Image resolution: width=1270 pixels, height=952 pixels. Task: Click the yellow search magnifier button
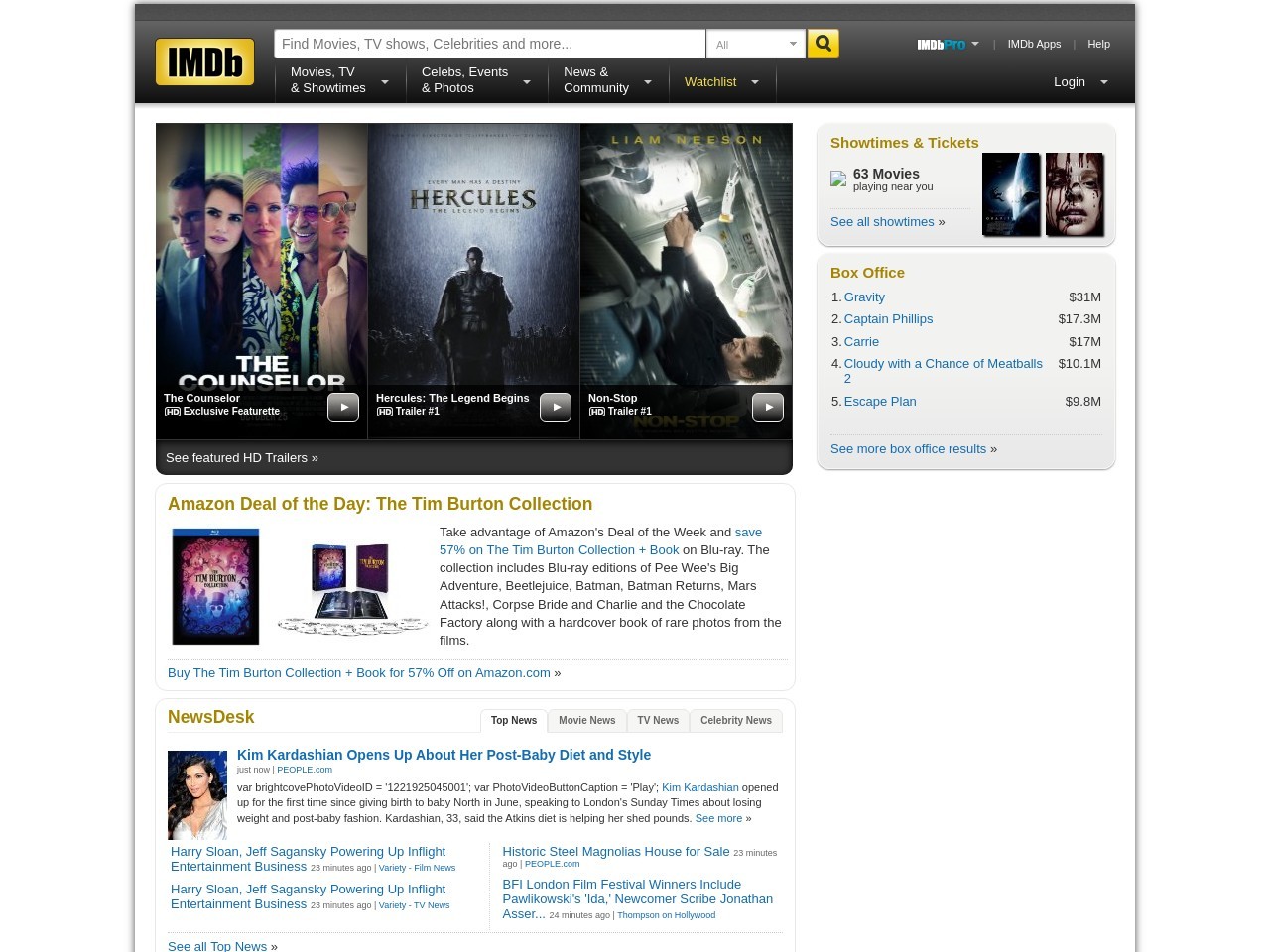(823, 44)
